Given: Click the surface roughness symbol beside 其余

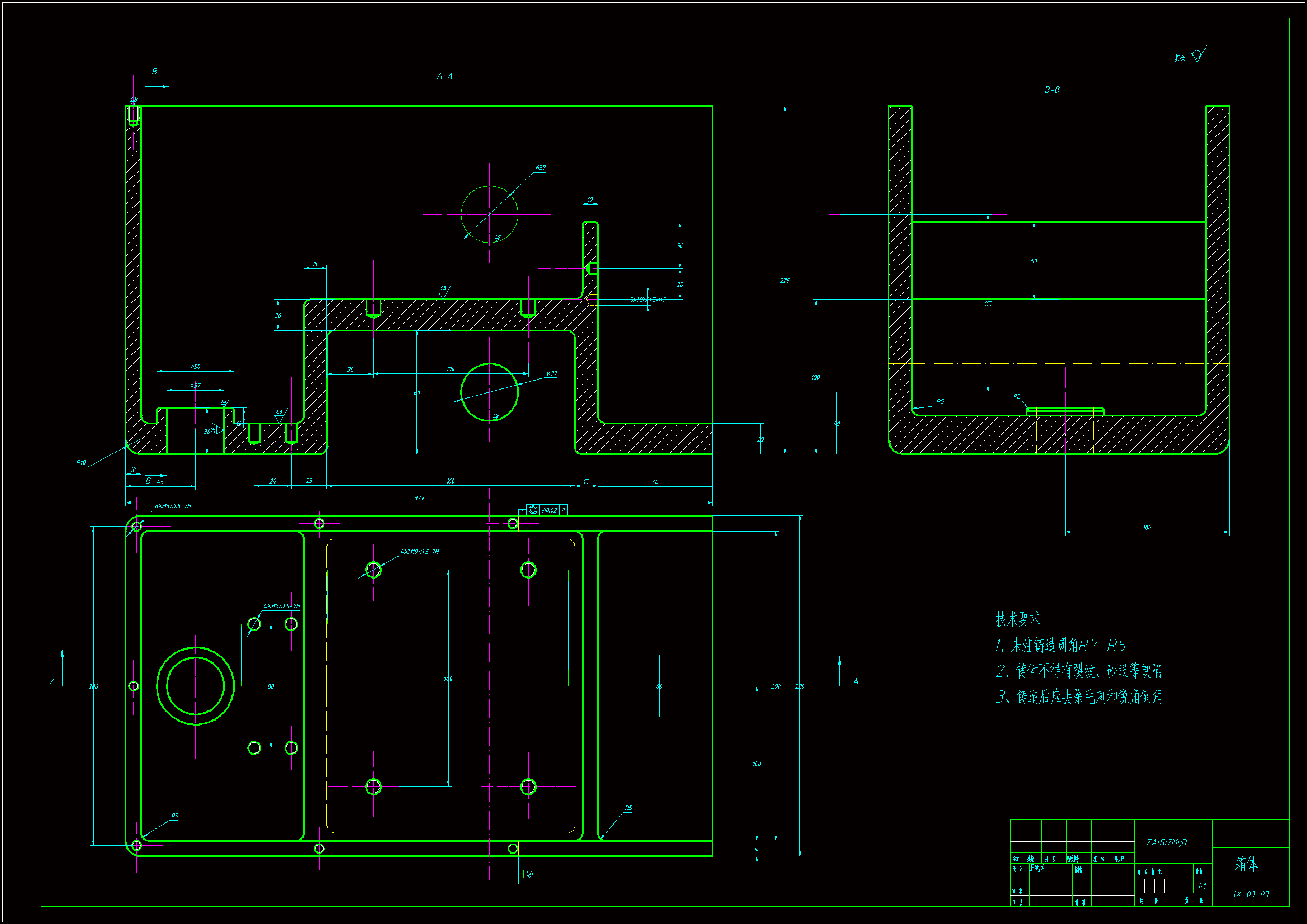Looking at the screenshot, I should click(1197, 55).
